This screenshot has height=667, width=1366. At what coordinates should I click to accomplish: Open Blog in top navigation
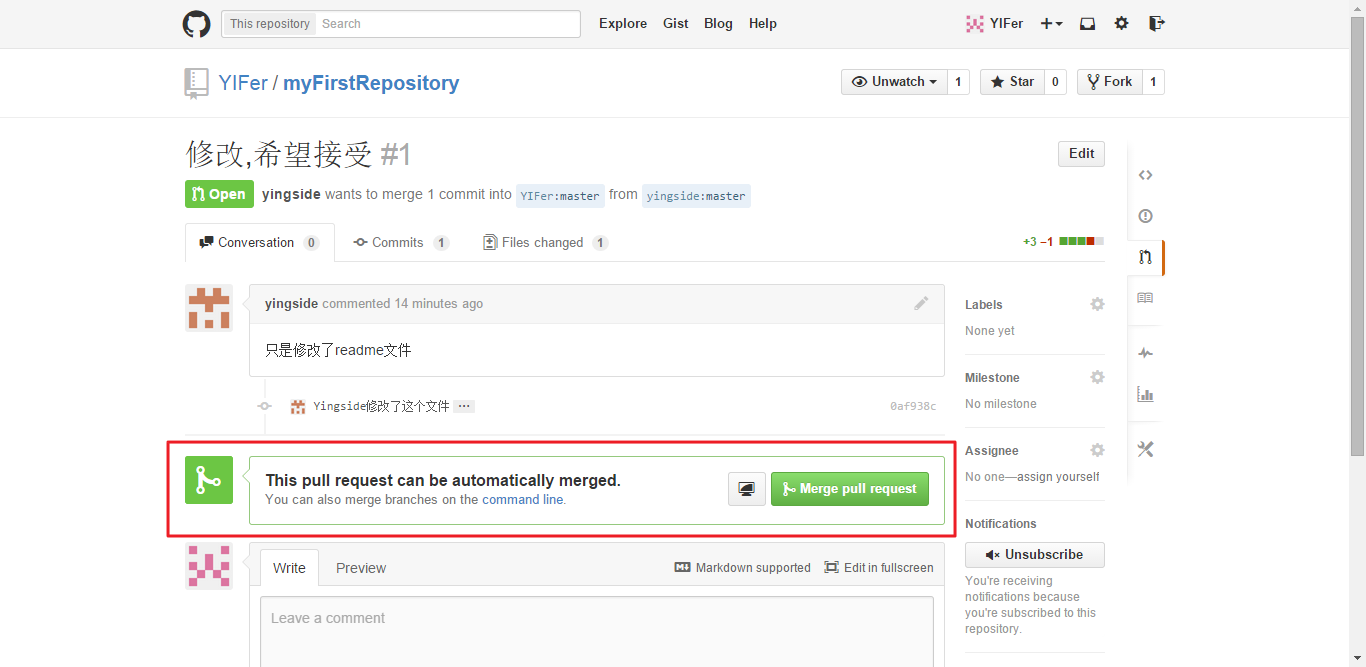click(718, 24)
